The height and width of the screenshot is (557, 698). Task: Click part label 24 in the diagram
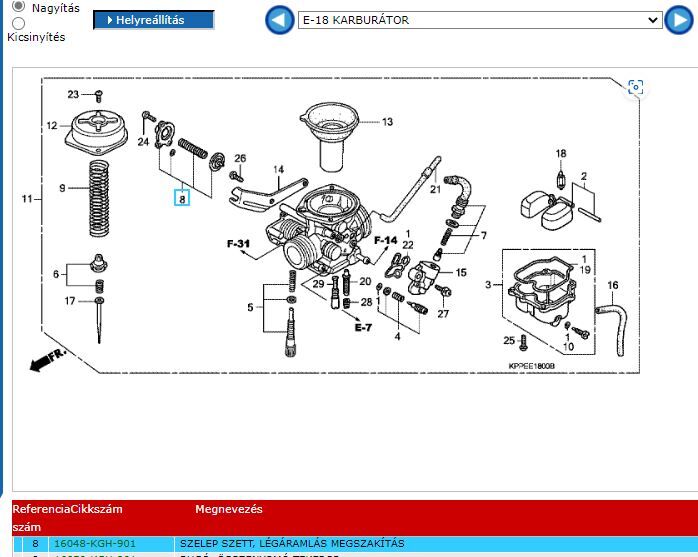[143, 142]
